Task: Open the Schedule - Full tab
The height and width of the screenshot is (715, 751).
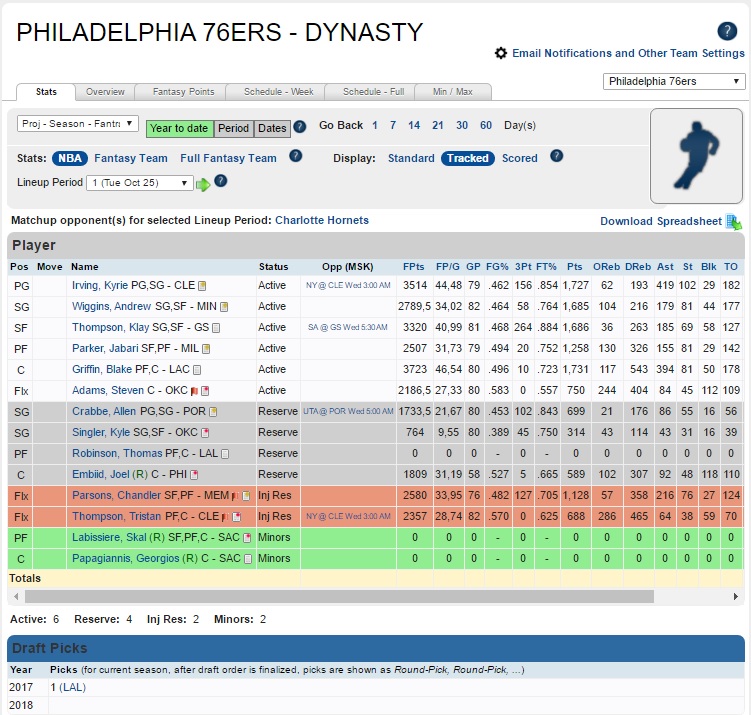Action: (x=373, y=92)
